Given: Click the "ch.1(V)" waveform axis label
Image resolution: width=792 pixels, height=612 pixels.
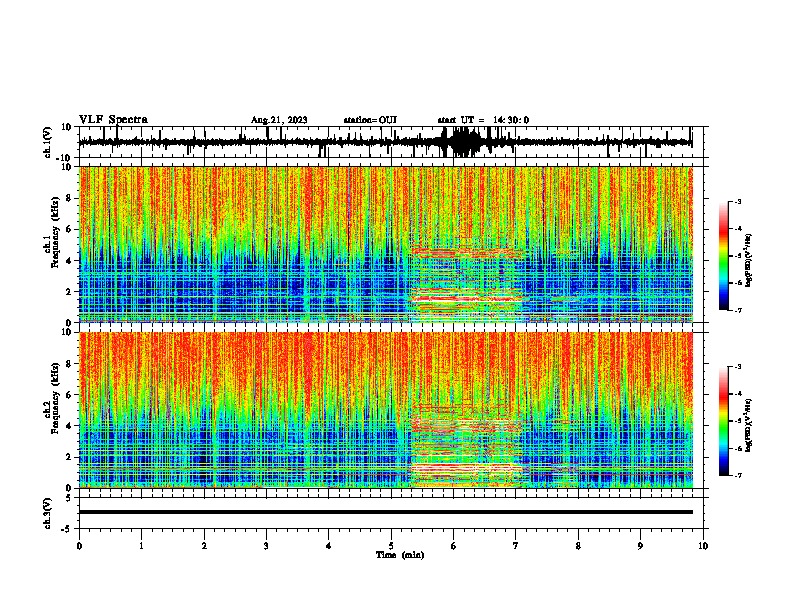Looking at the screenshot, I should [x=48, y=142].
